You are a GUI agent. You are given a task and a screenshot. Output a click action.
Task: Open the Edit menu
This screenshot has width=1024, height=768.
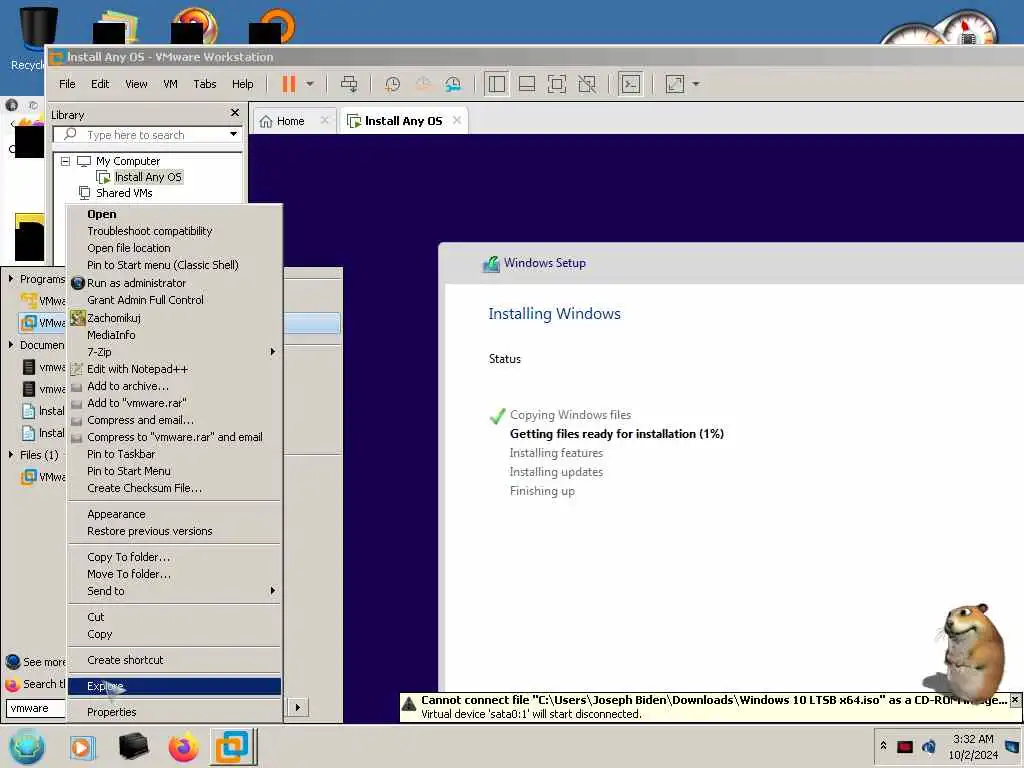(x=100, y=84)
